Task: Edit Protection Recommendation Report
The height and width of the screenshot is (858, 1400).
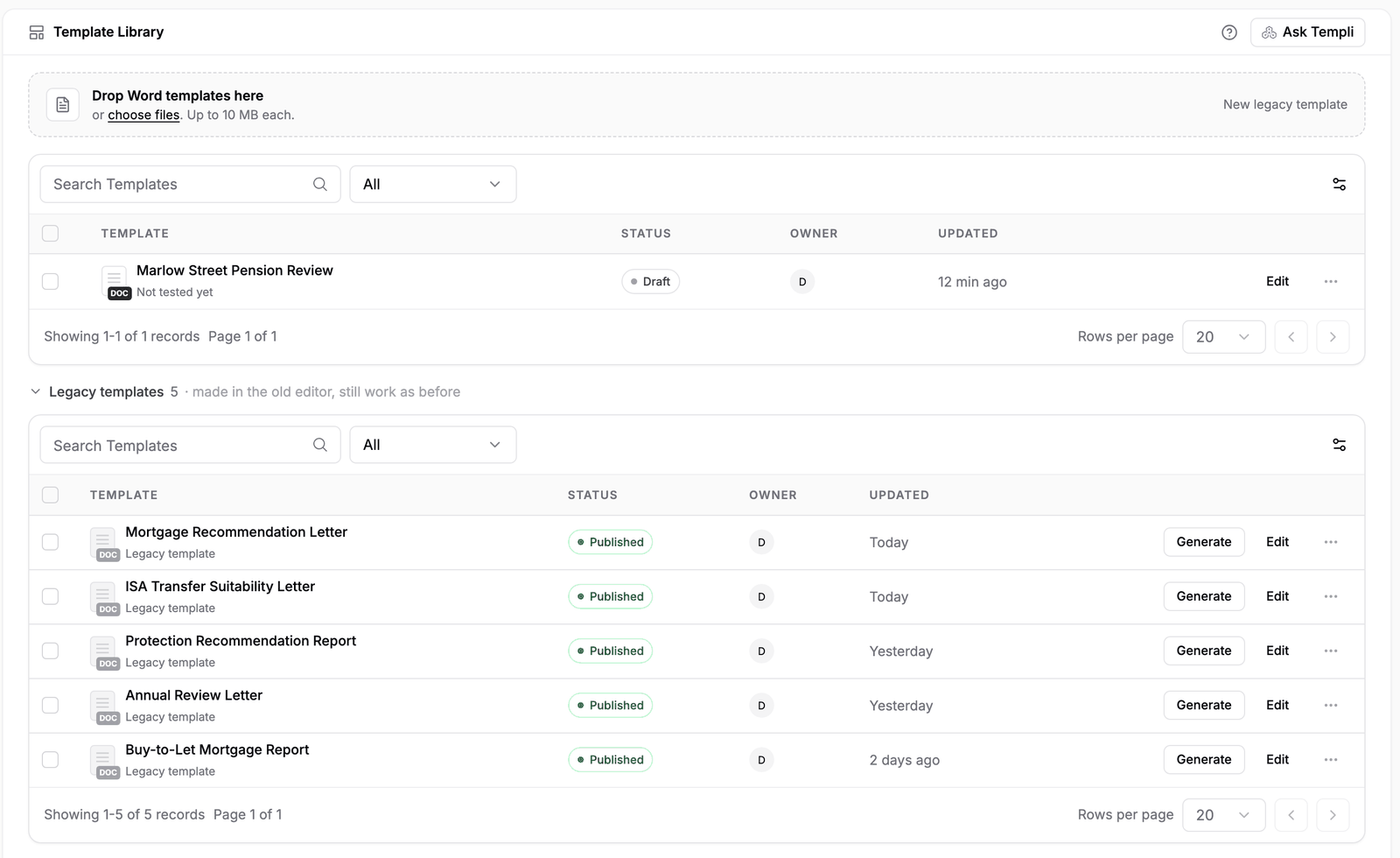Action: click(x=1277, y=651)
